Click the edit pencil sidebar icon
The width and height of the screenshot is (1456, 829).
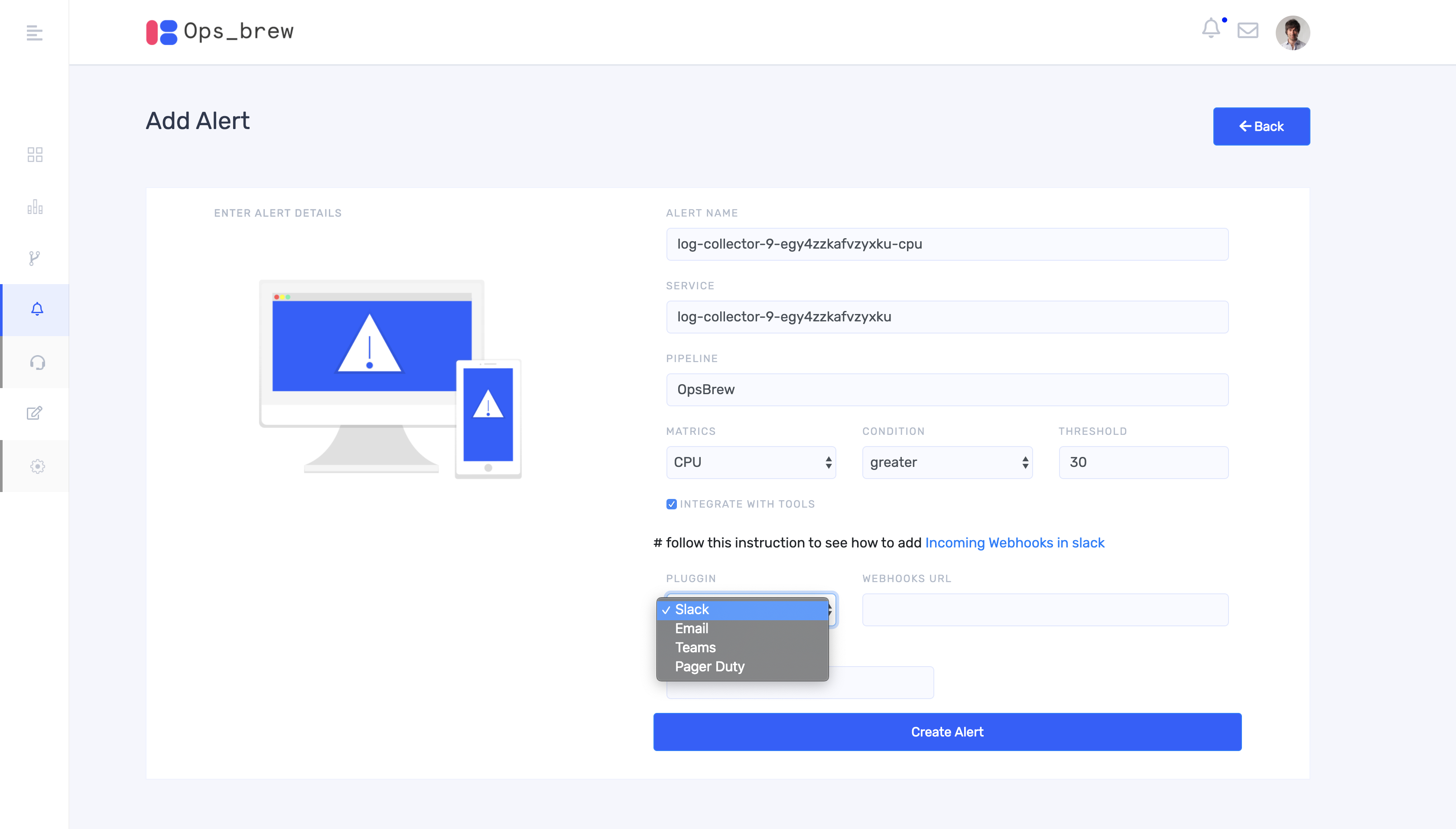pos(35,413)
